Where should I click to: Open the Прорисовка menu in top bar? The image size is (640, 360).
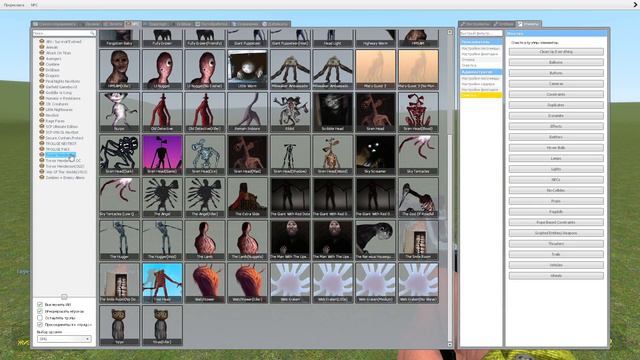coord(14,5)
